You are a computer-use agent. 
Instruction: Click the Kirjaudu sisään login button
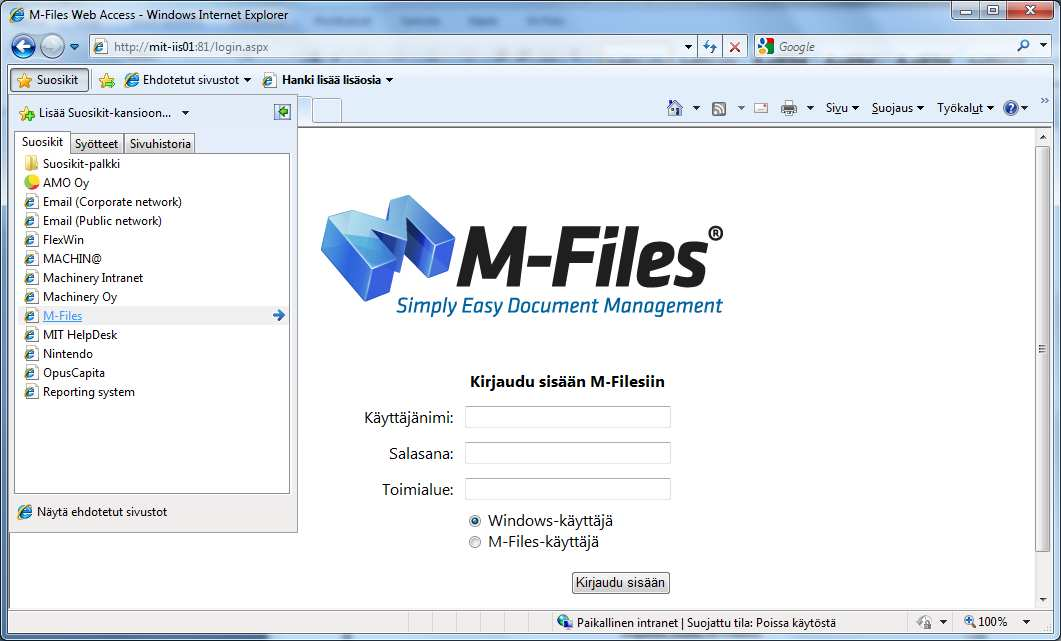(x=620, y=583)
